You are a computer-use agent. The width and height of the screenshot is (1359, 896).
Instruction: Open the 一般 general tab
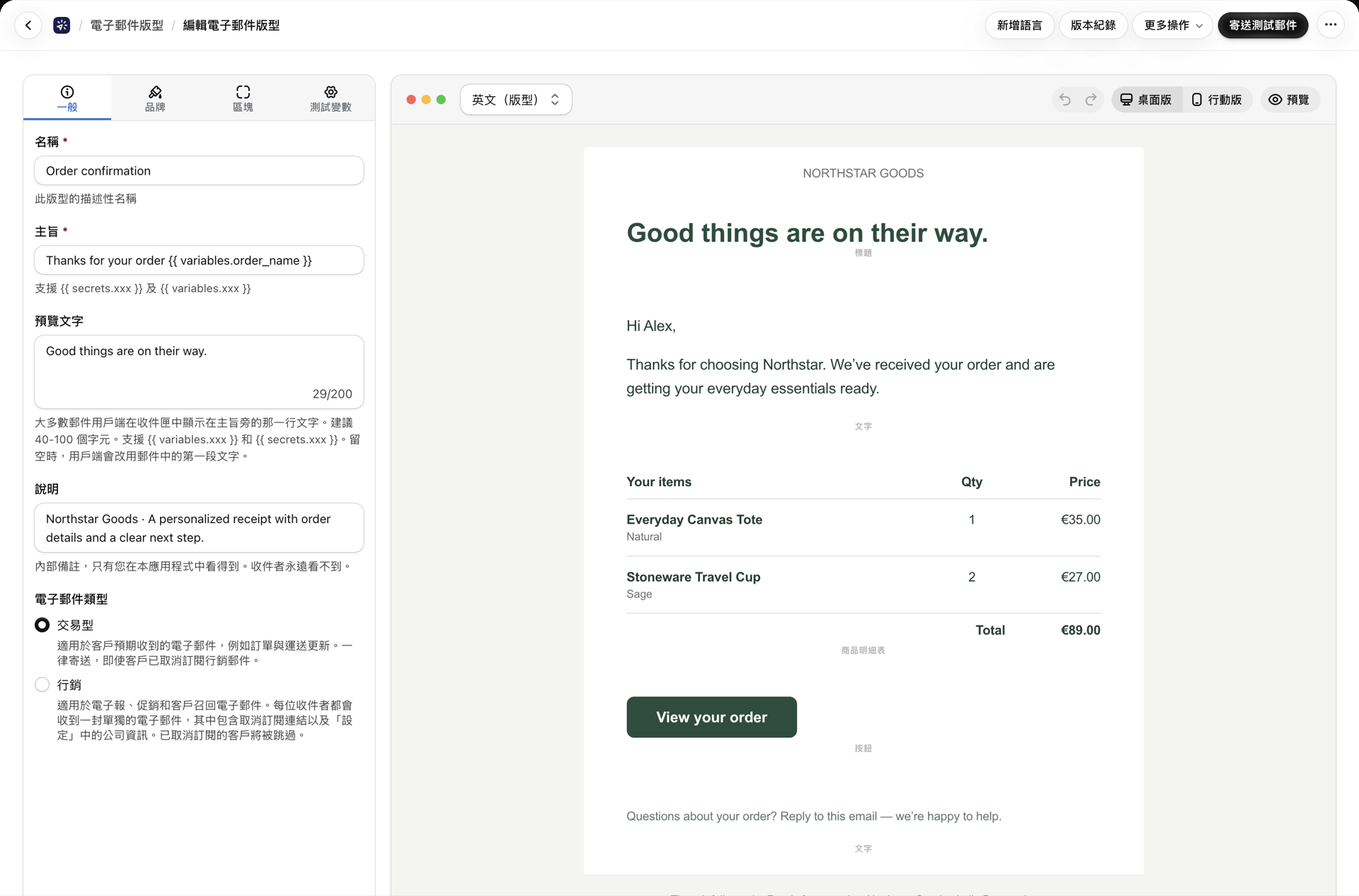(67, 98)
